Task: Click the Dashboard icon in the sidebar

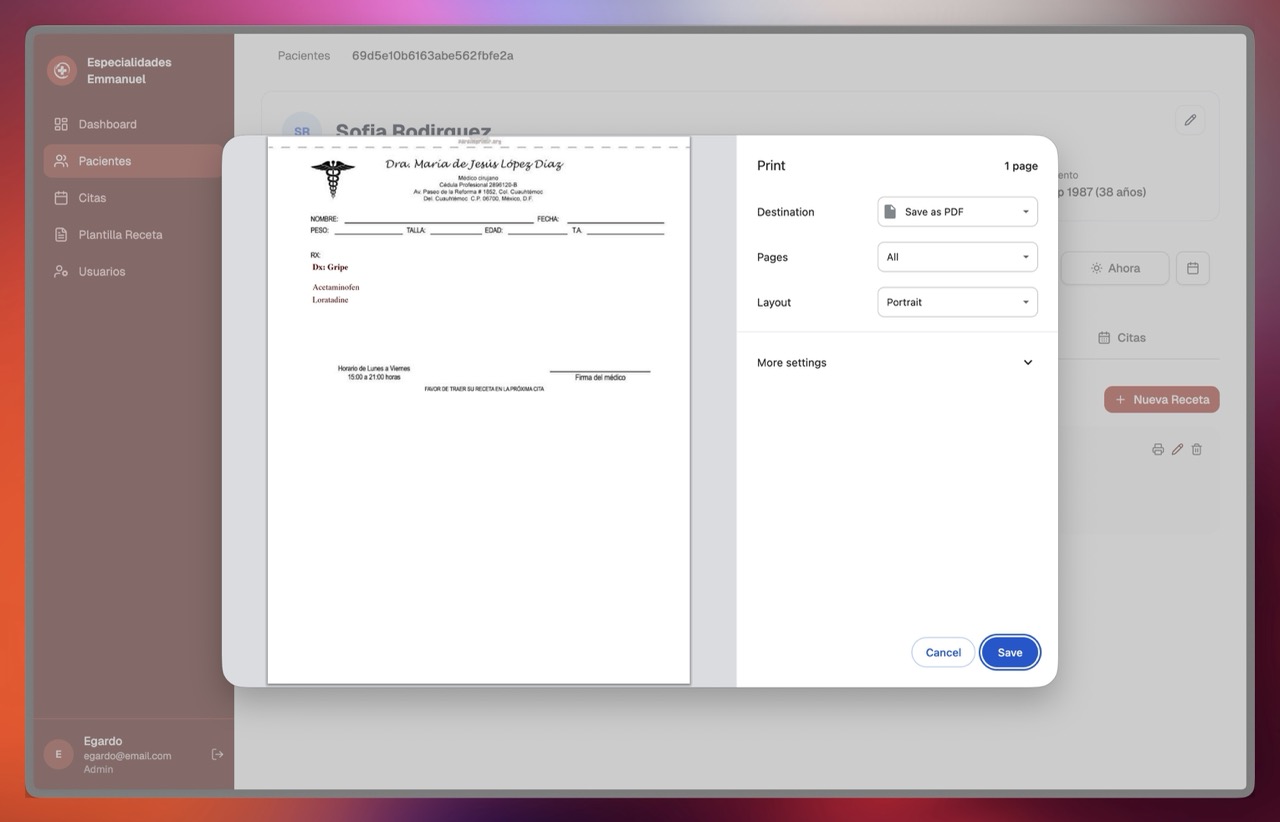Action: pyautogui.click(x=61, y=124)
